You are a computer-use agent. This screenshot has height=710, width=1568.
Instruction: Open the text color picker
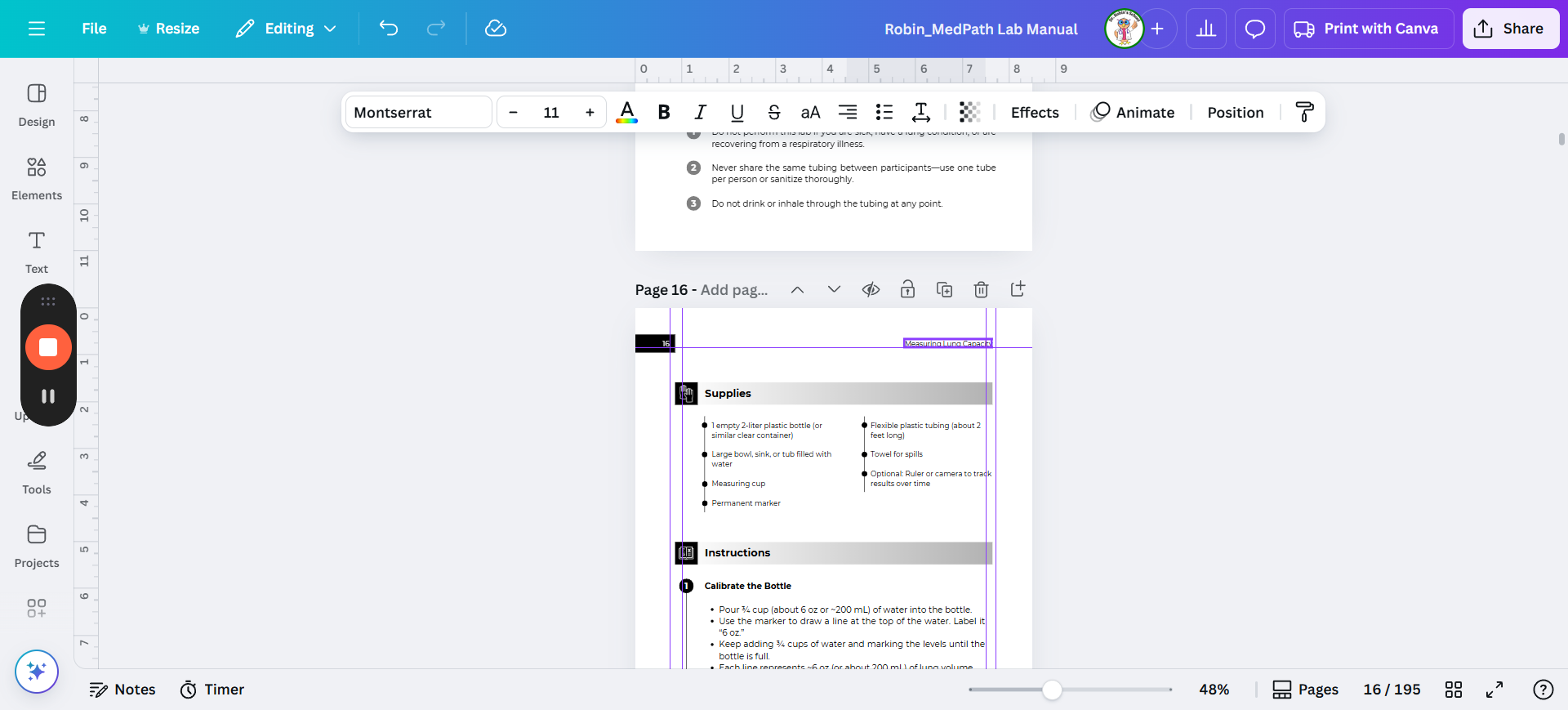coord(626,113)
